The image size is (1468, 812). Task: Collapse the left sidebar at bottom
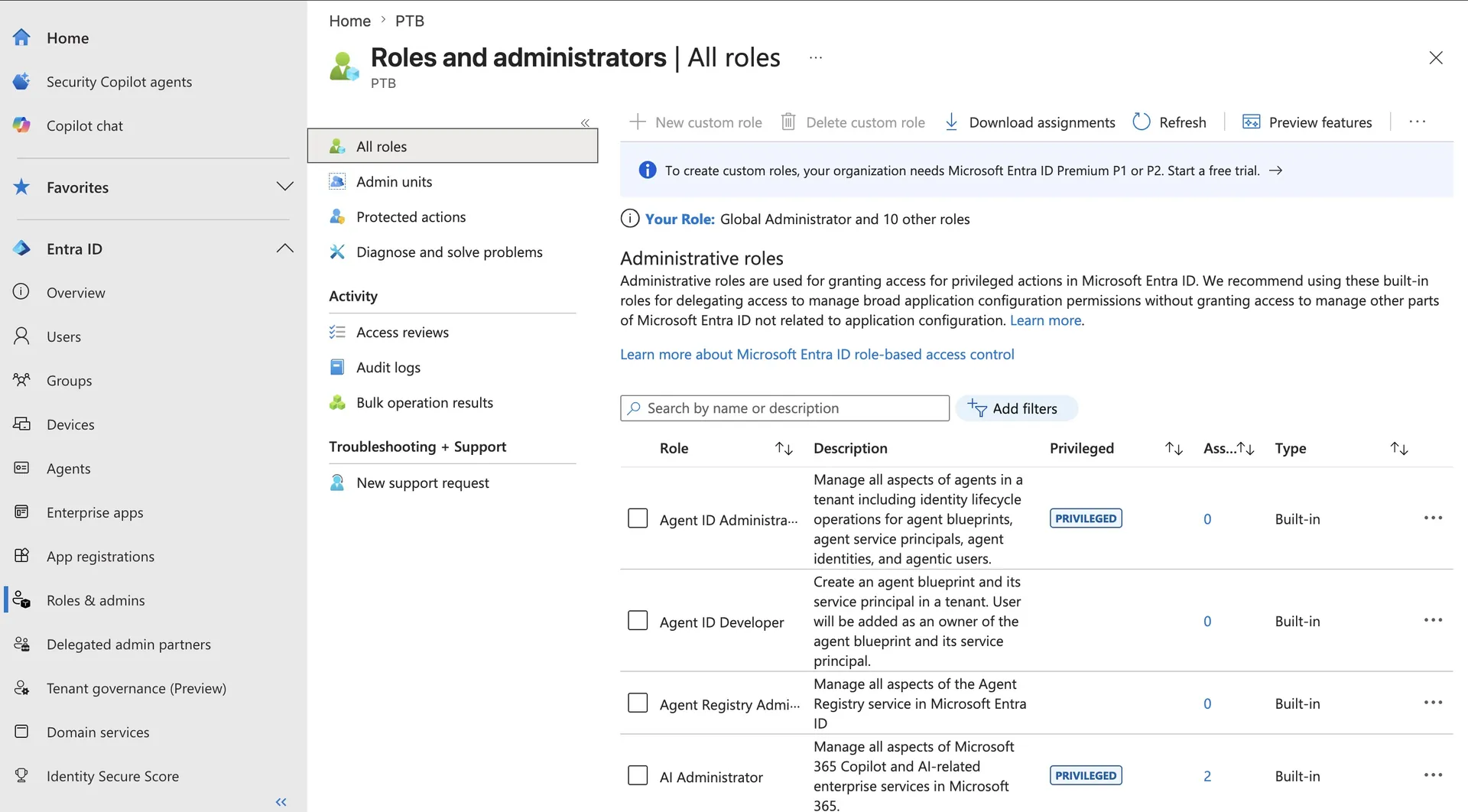click(281, 801)
